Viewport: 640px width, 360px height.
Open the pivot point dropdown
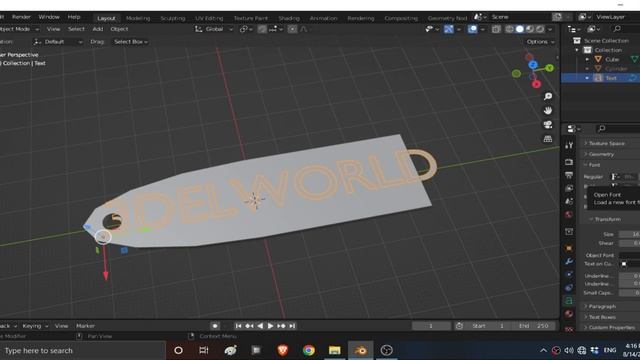[246, 29]
